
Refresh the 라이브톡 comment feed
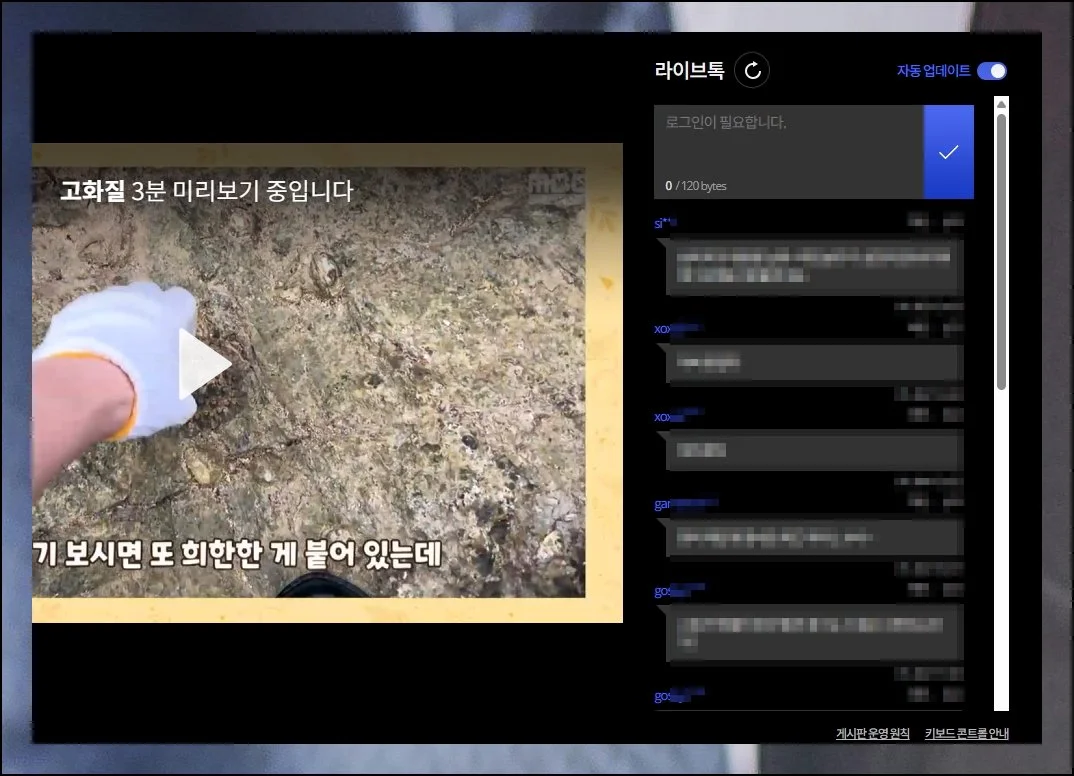point(752,70)
